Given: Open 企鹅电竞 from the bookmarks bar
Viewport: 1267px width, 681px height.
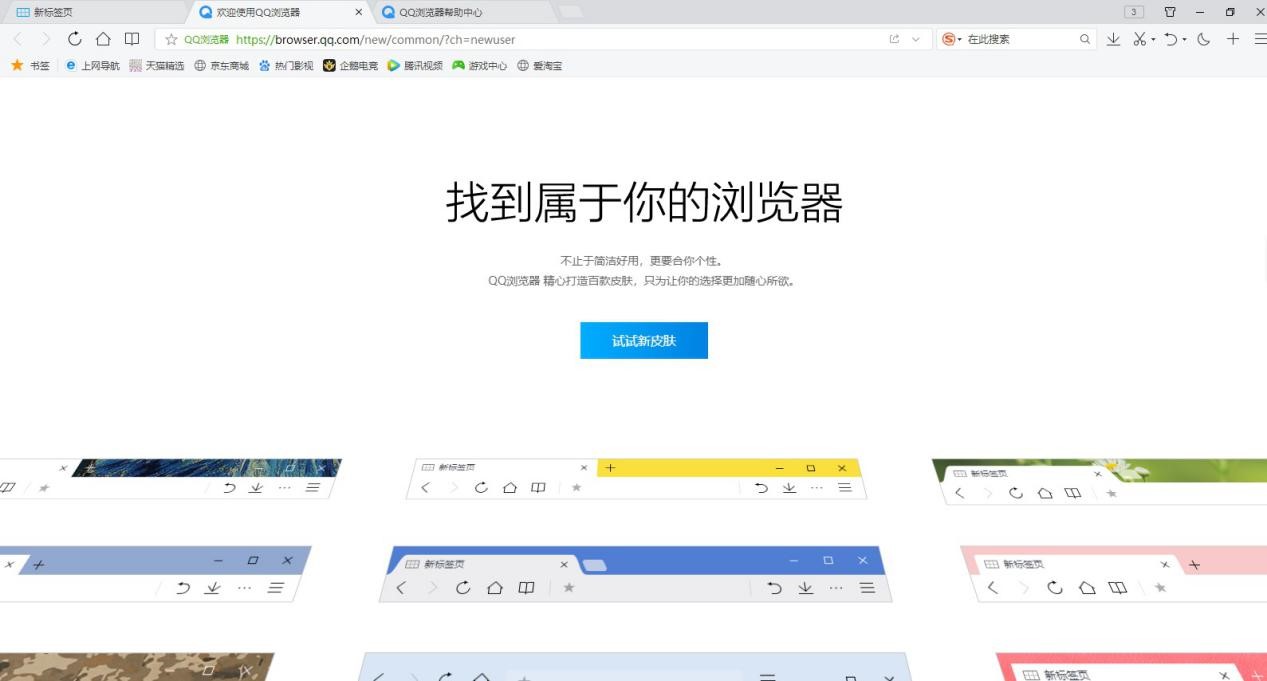Looking at the screenshot, I should (351, 65).
